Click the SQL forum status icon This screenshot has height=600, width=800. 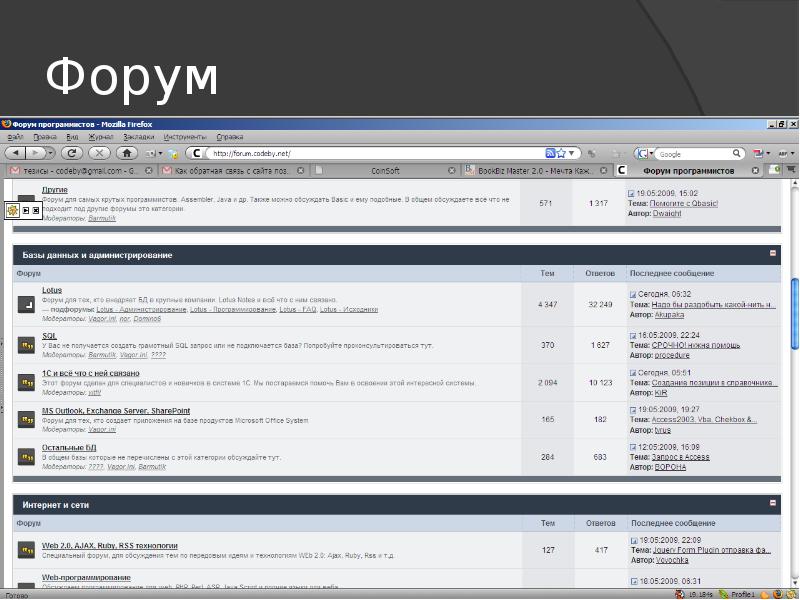coord(27,346)
